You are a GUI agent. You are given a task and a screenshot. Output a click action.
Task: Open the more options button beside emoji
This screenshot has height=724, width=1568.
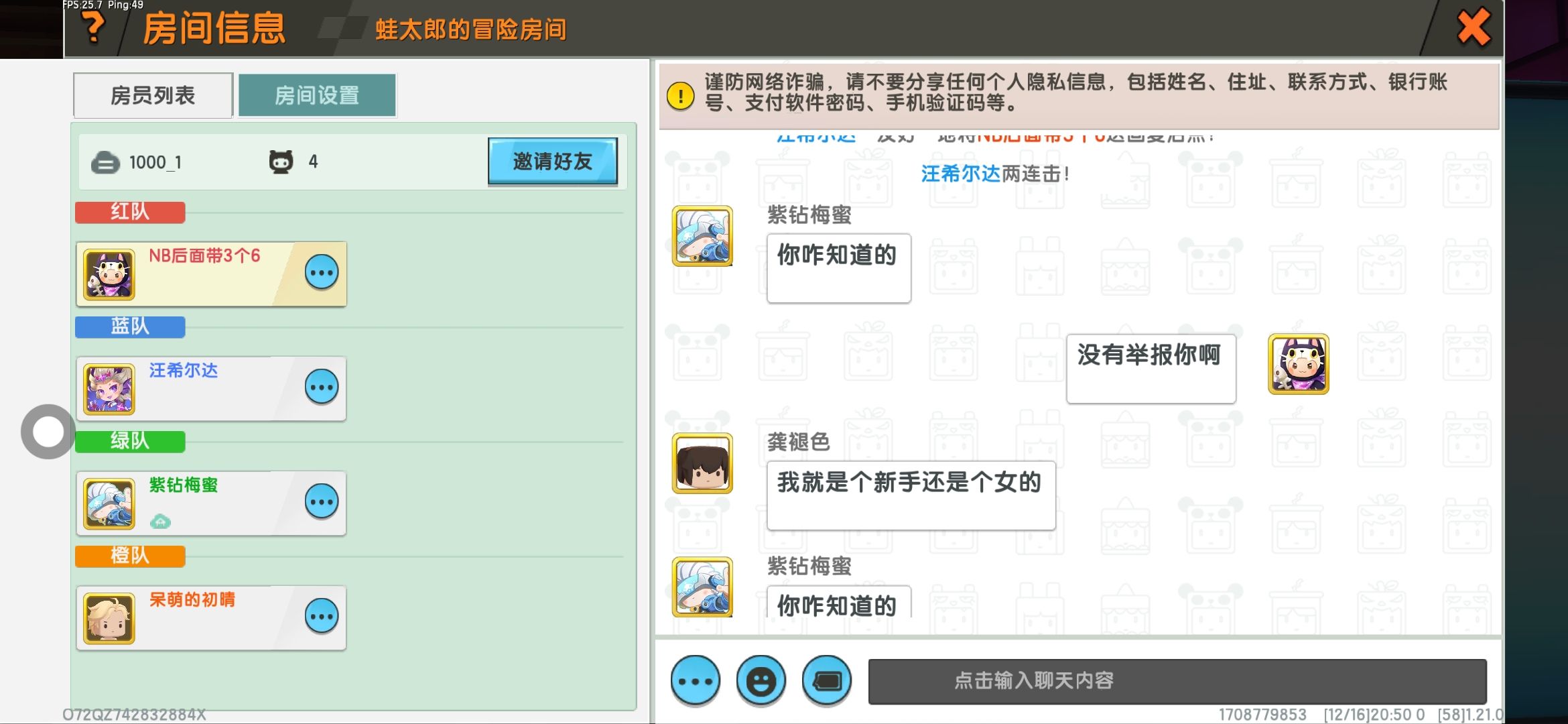pos(696,681)
